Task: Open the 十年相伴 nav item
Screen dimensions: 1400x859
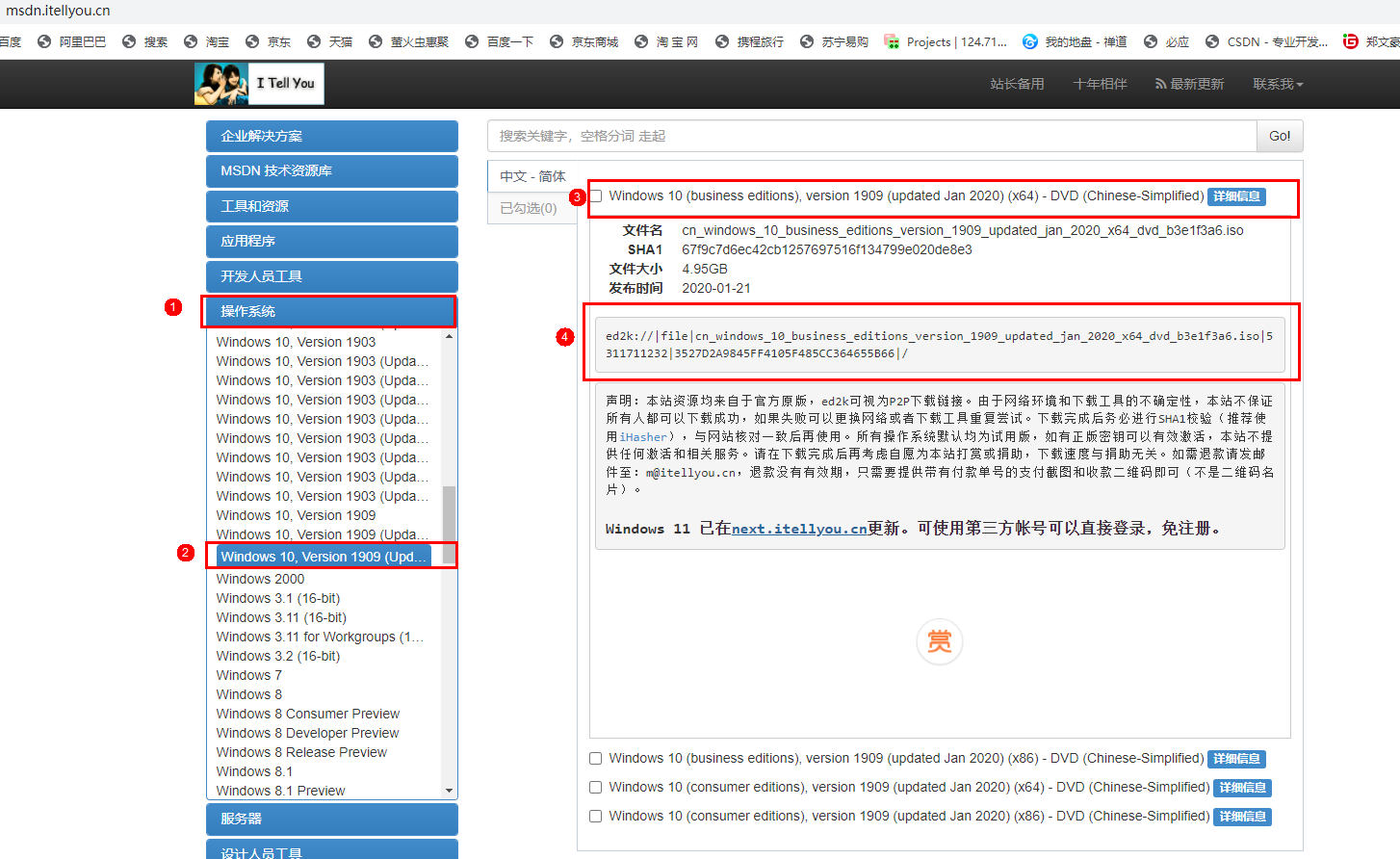Action: click(x=1100, y=84)
